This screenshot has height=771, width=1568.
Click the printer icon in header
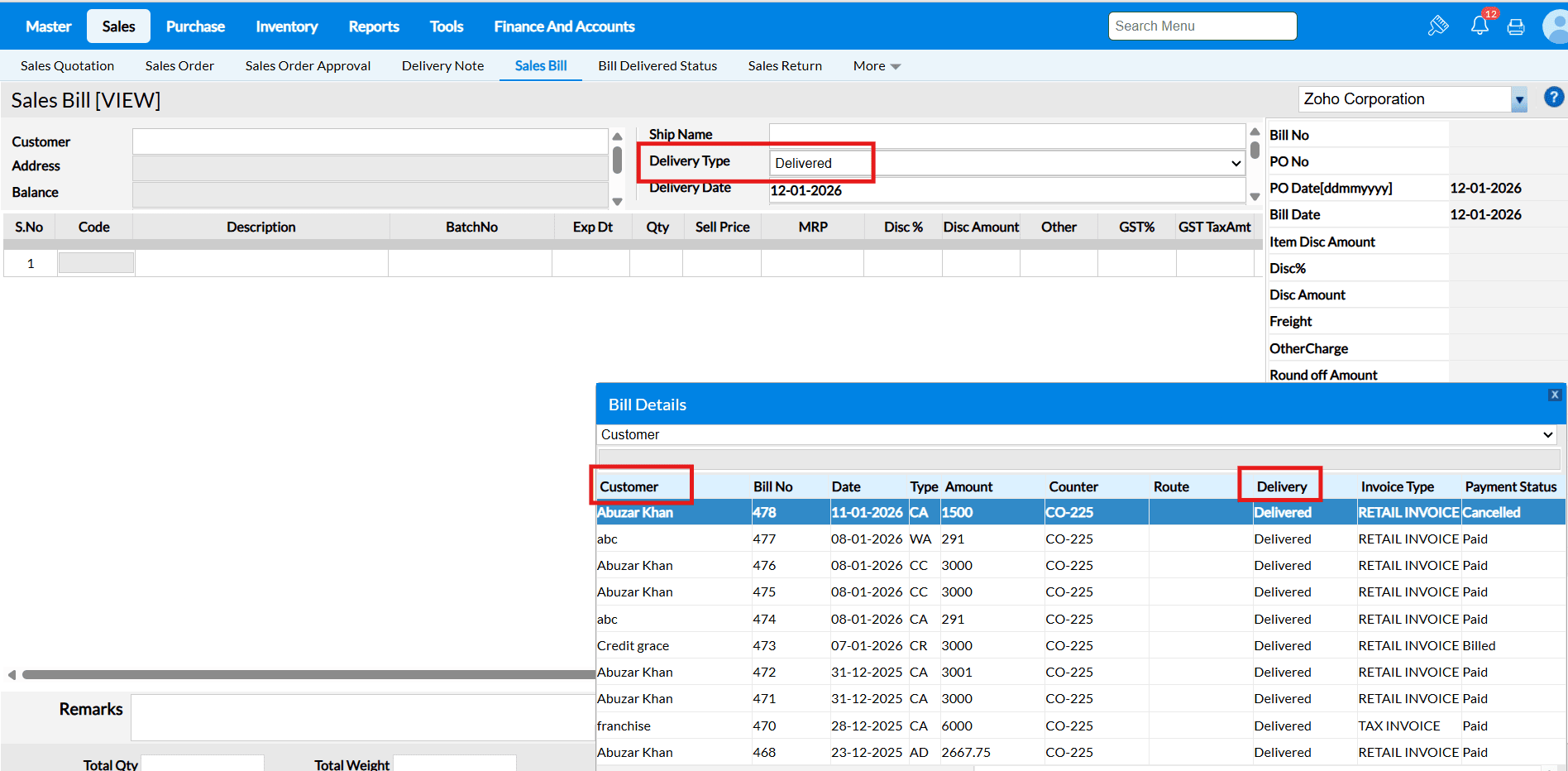coord(1516,27)
